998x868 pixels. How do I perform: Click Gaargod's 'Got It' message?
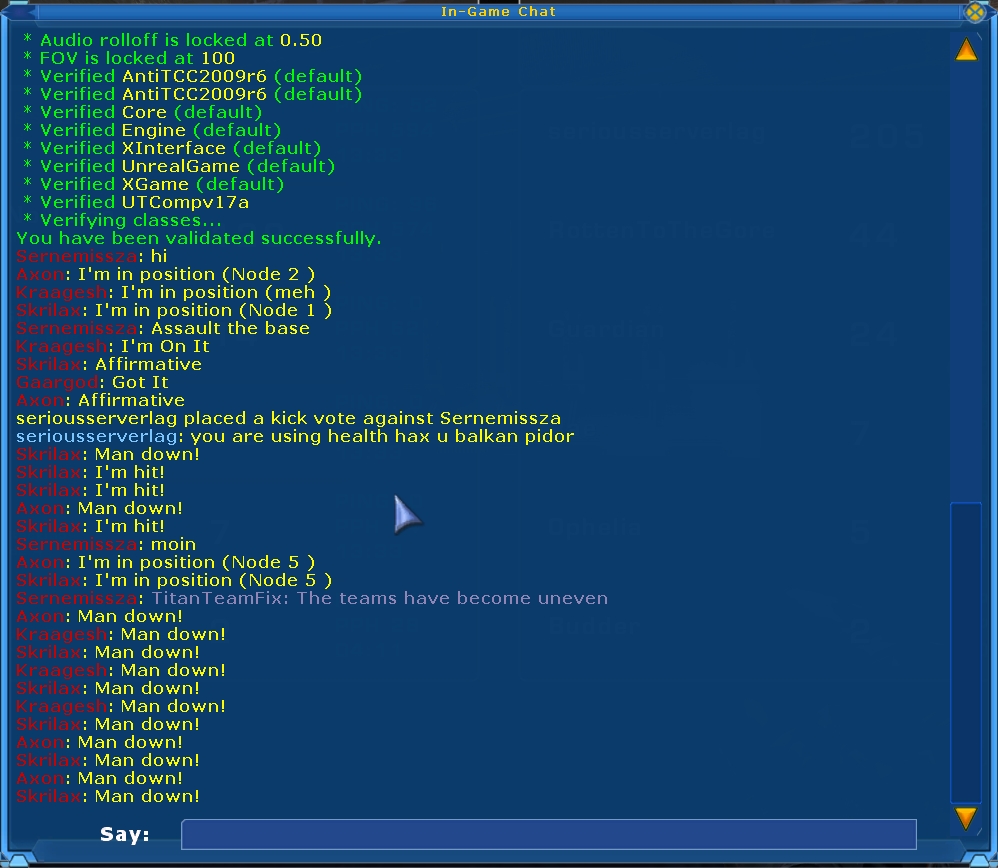pyautogui.click(x=92, y=382)
